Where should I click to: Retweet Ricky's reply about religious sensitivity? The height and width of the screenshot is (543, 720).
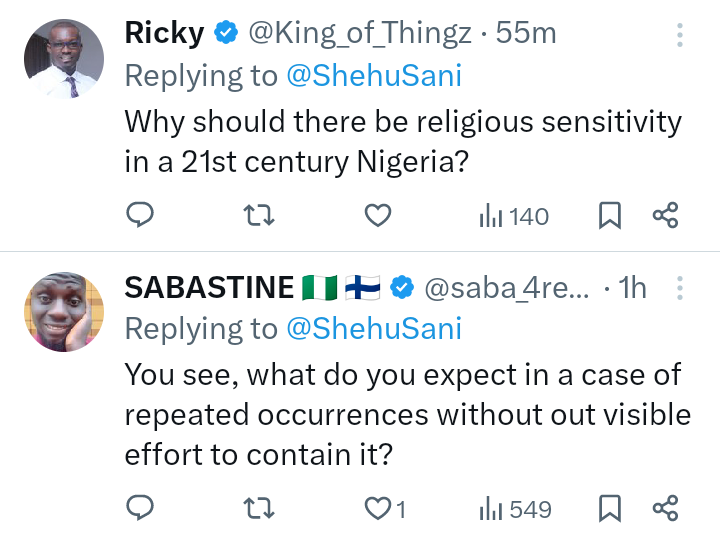259,215
